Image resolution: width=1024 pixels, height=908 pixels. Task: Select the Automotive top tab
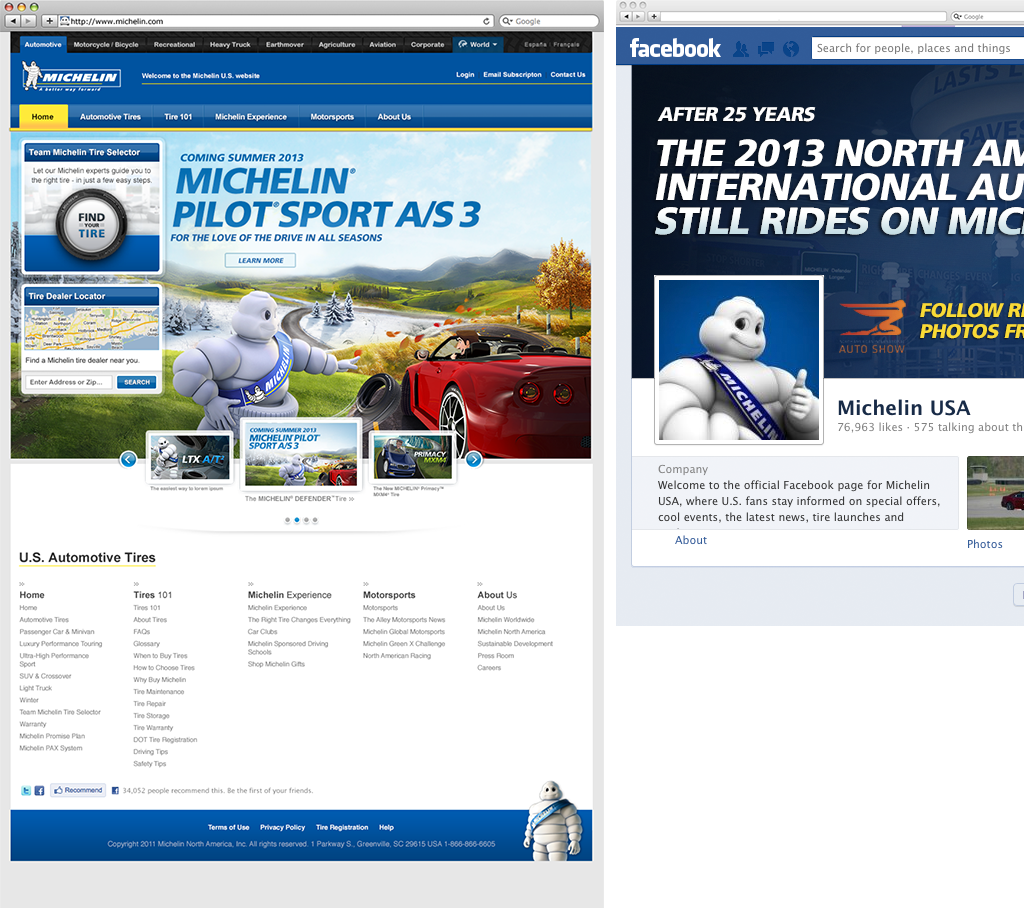tap(43, 44)
